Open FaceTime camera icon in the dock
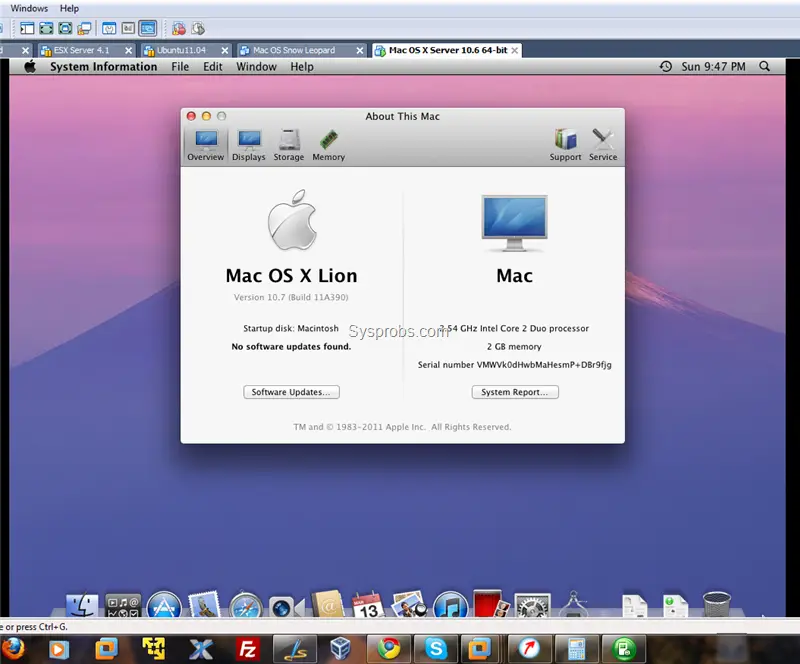 [x=287, y=607]
